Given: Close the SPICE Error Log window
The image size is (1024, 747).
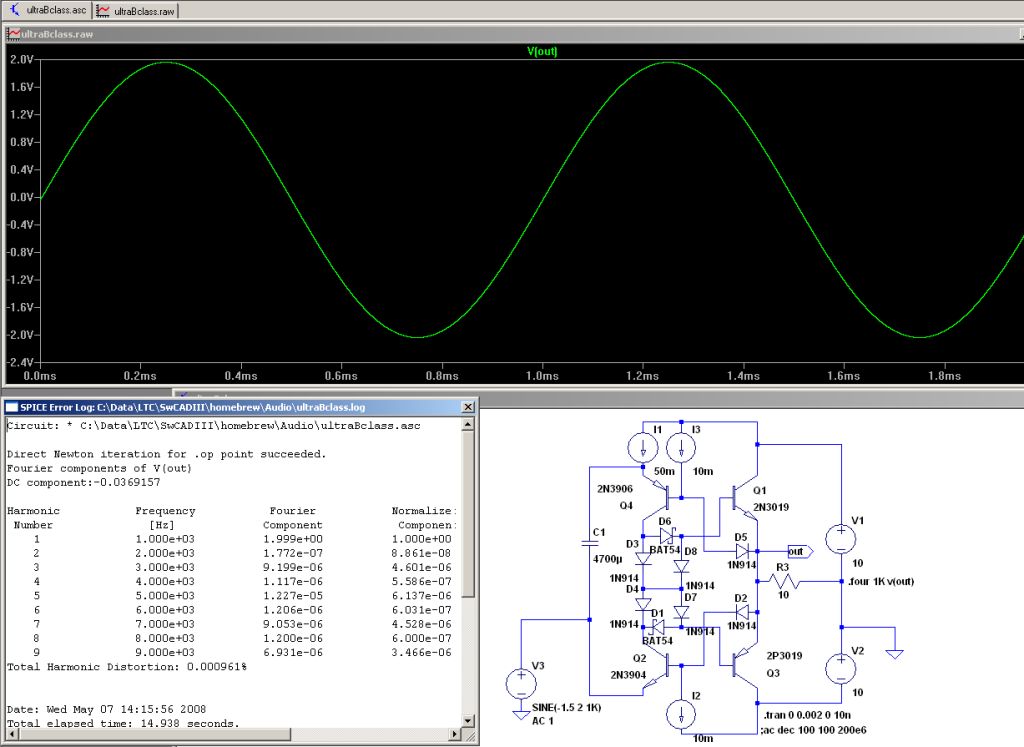Looking at the screenshot, I should point(468,408).
